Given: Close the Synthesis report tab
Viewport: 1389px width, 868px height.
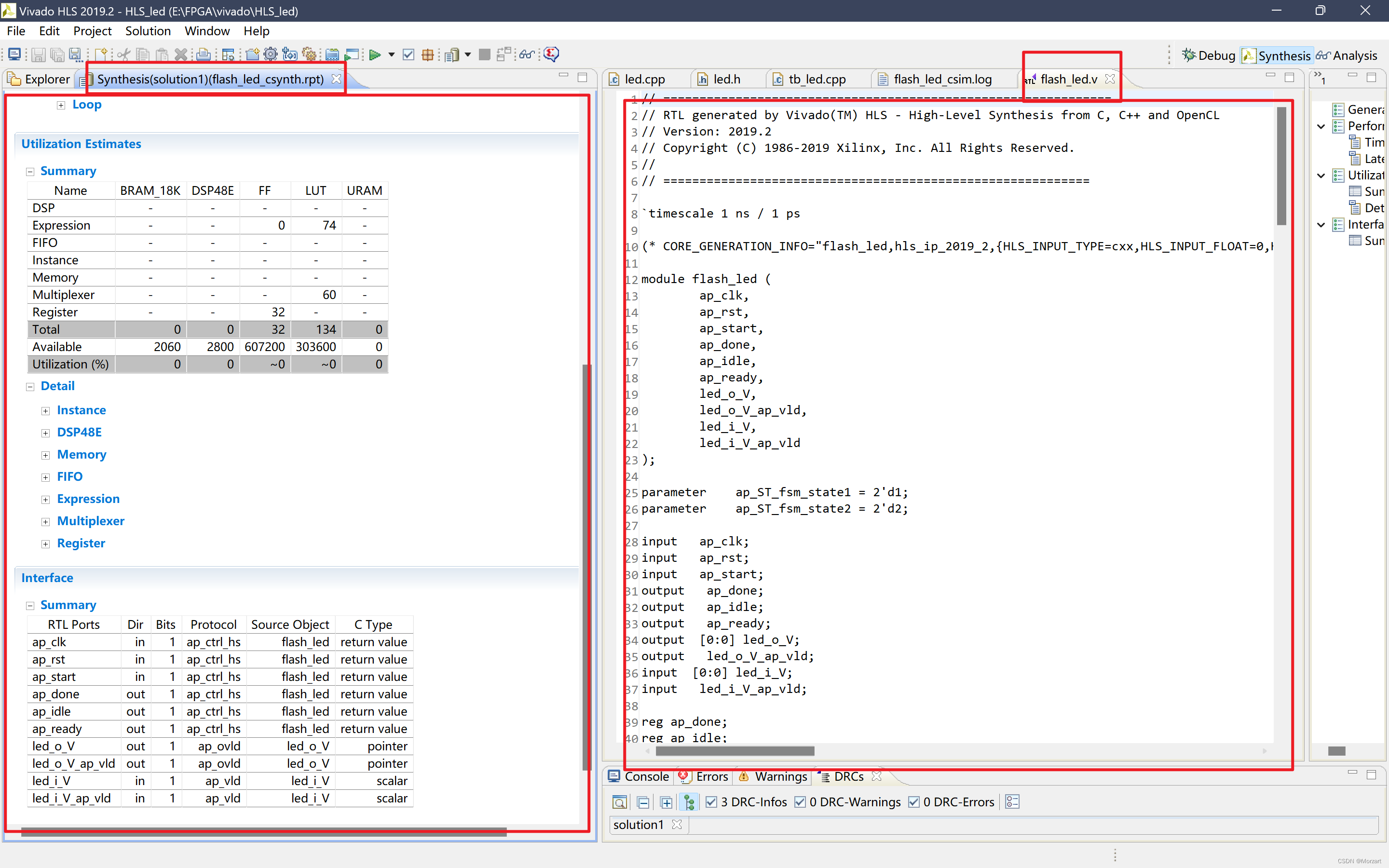Looking at the screenshot, I should pos(336,79).
